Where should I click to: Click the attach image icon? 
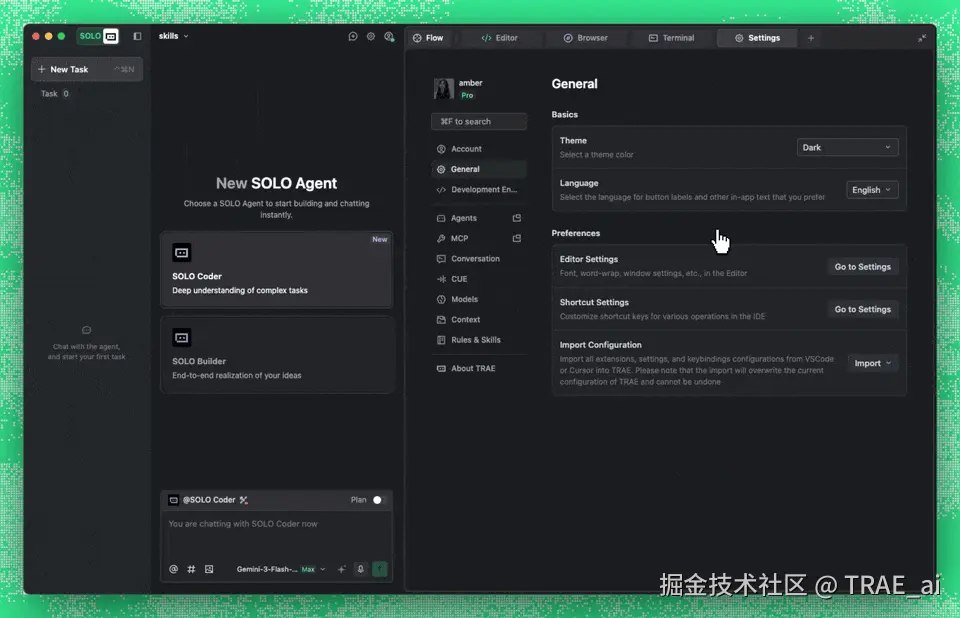(209, 569)
